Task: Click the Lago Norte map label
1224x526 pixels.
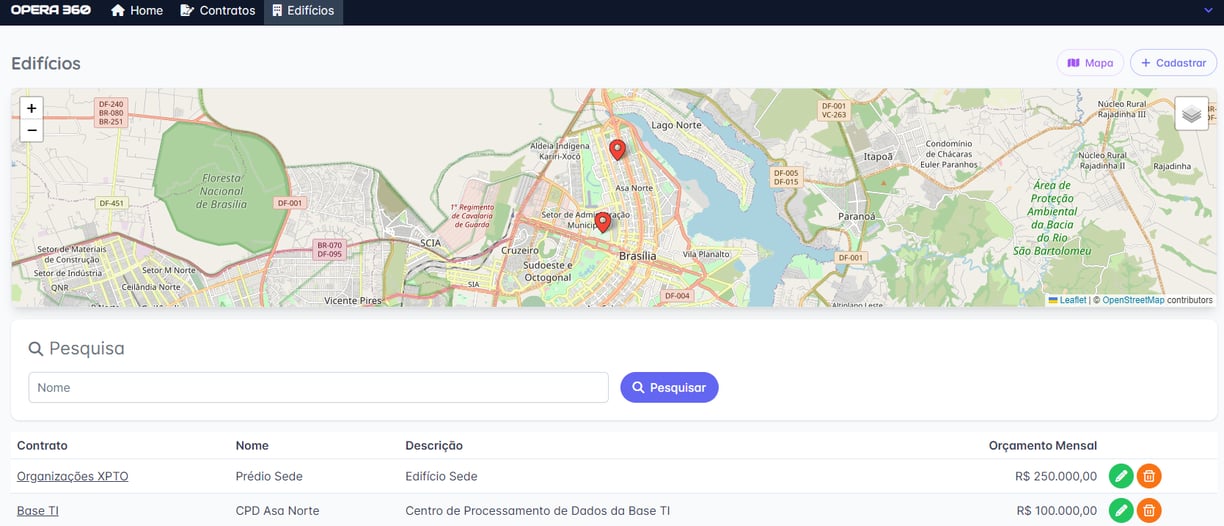Action: click(x=676, y=125)
